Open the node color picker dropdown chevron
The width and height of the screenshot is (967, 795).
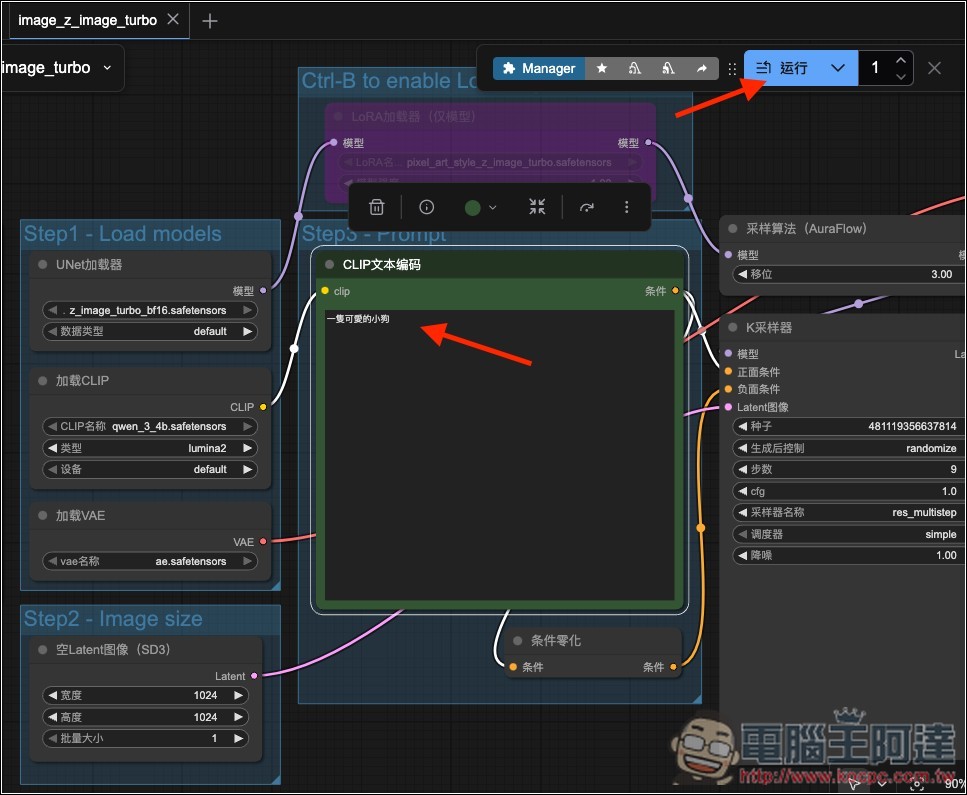click(x=493, y=208)
